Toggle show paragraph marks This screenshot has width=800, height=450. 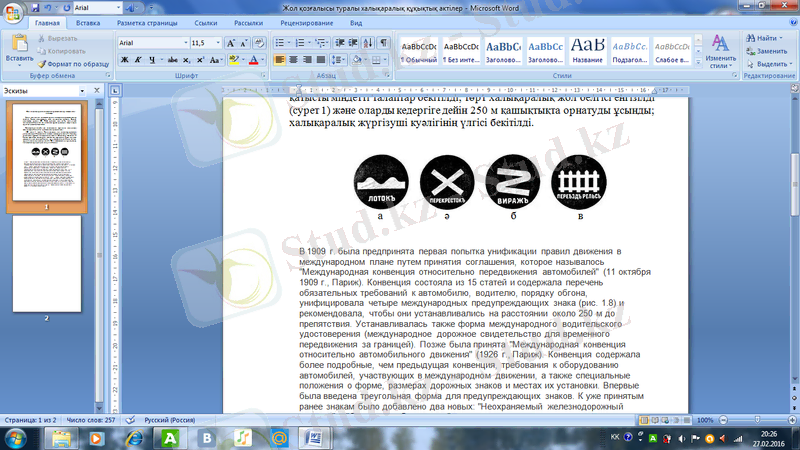383,43
